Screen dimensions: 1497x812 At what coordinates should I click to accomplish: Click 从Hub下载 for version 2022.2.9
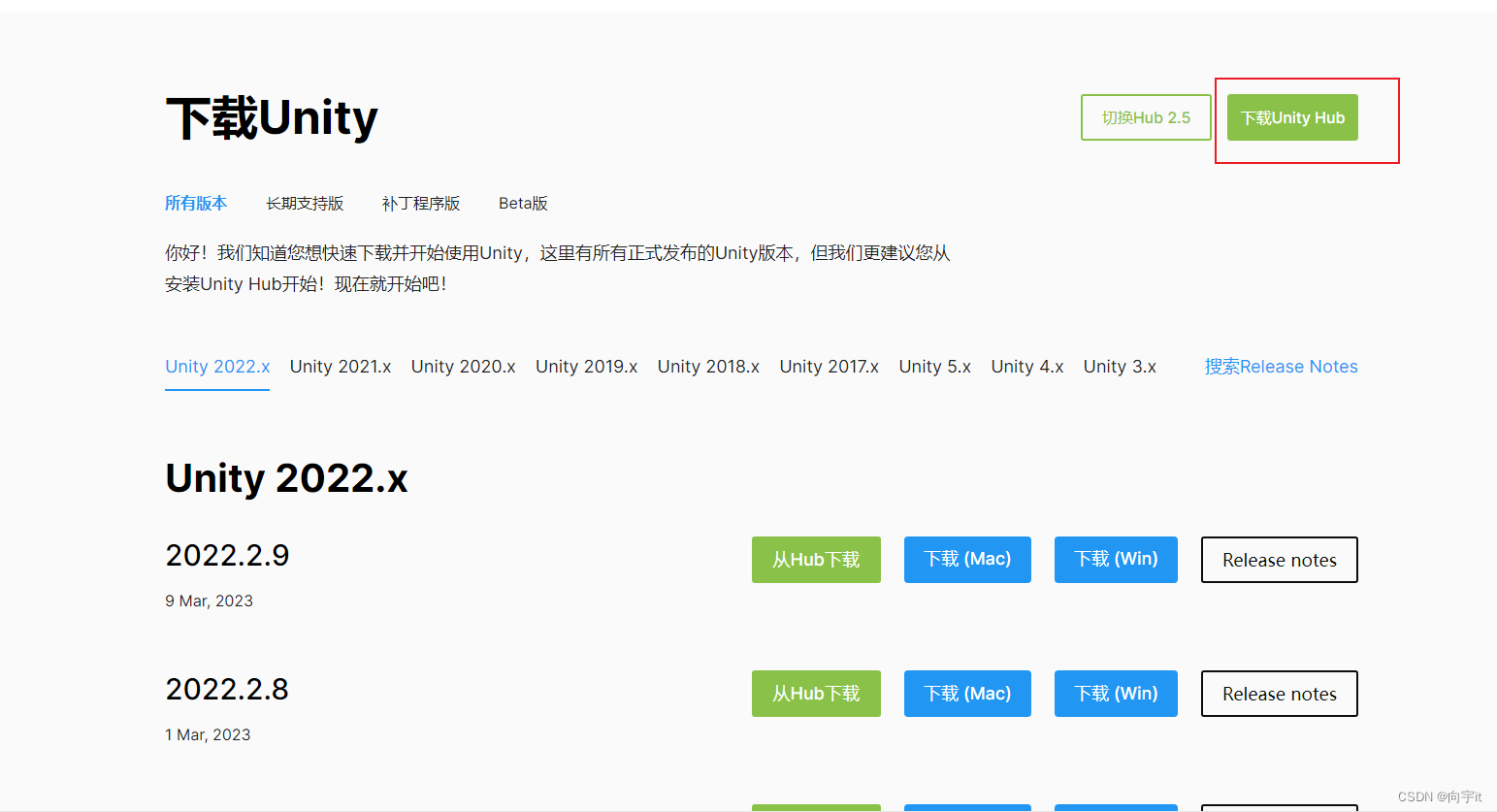pos(816,560)
